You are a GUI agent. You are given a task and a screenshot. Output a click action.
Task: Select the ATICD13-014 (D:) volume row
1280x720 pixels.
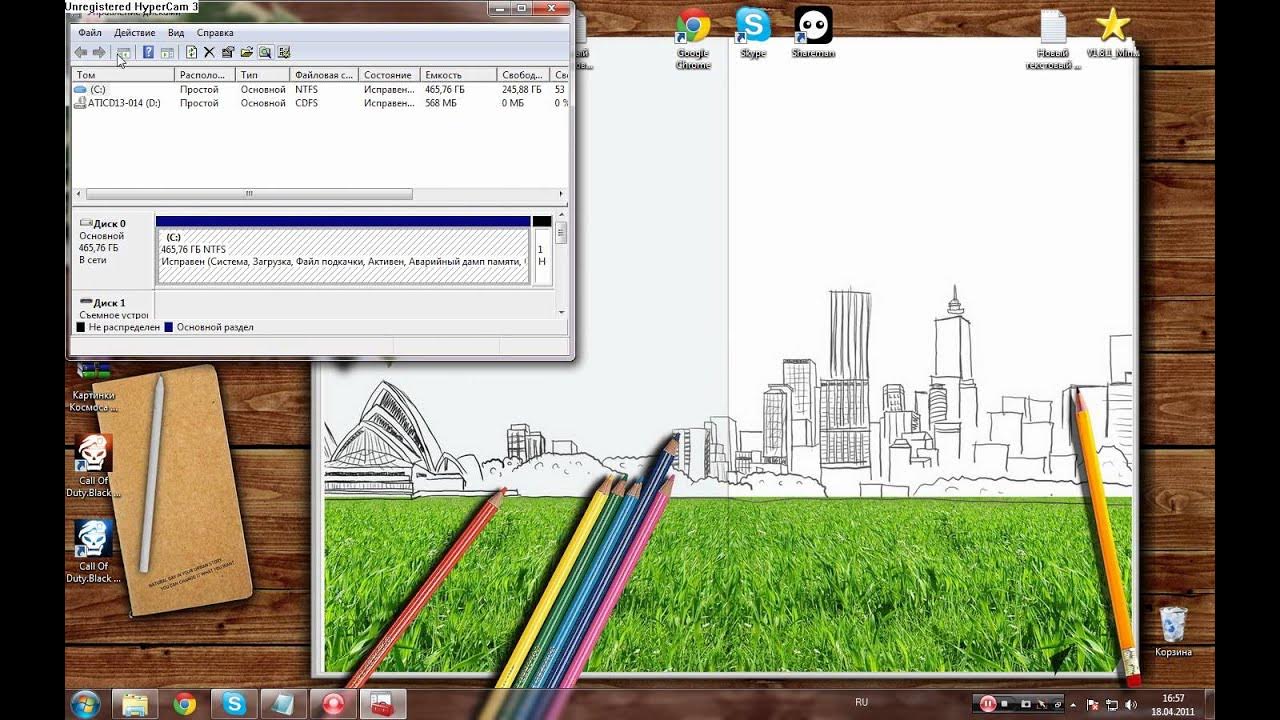[x=320, y=103]
